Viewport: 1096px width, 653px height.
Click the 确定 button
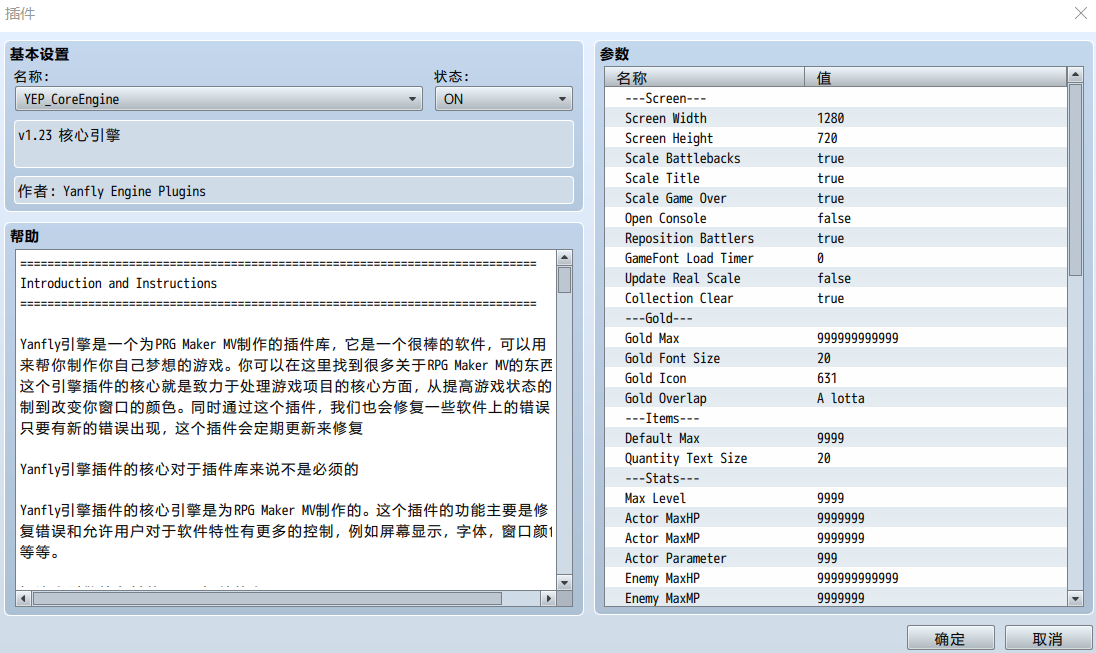pos(950,638)
